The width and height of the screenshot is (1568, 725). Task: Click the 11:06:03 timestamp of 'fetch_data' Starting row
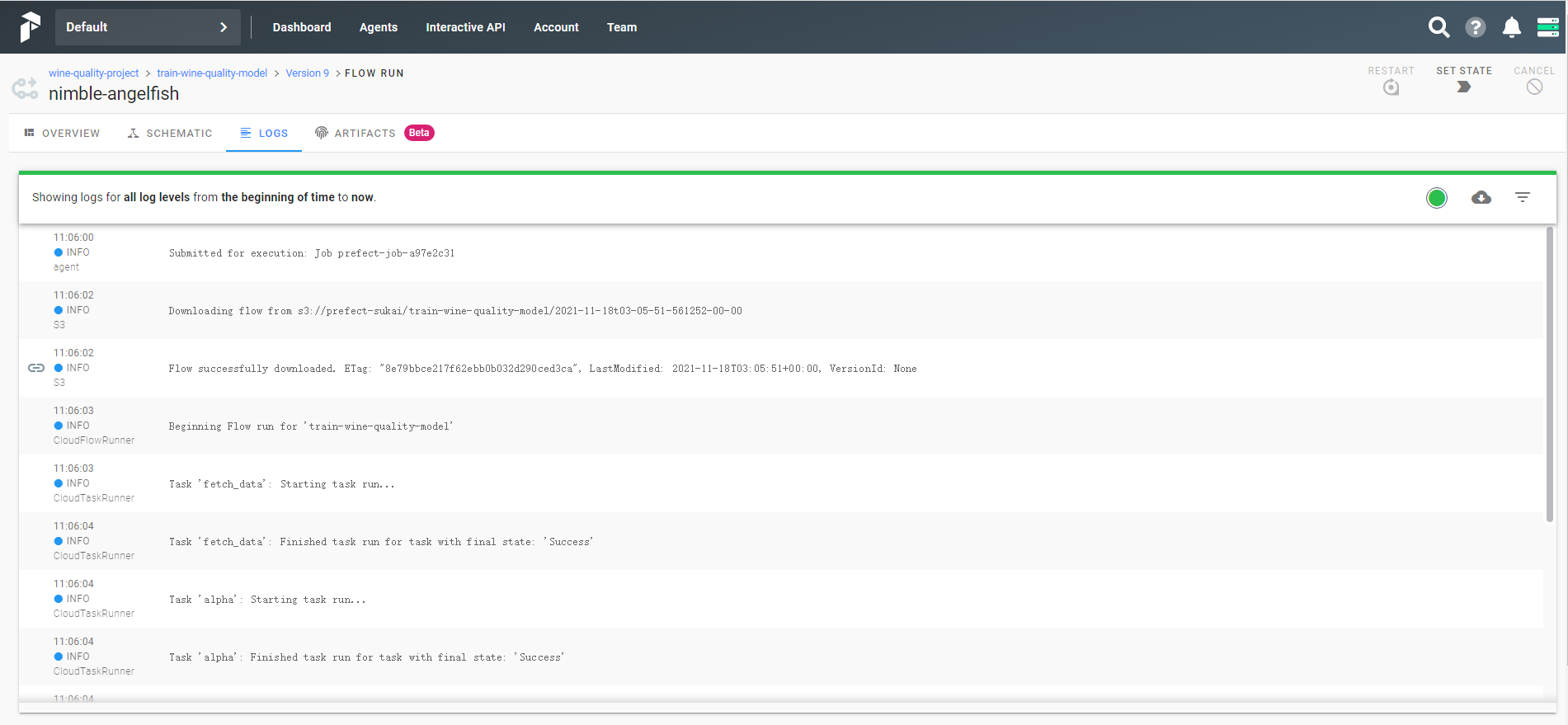(x=73, y=468)
